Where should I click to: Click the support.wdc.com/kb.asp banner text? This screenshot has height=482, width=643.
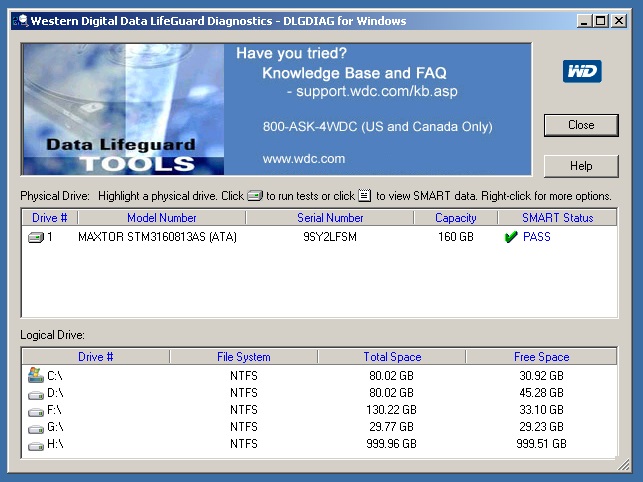click(x=377, y=91)
